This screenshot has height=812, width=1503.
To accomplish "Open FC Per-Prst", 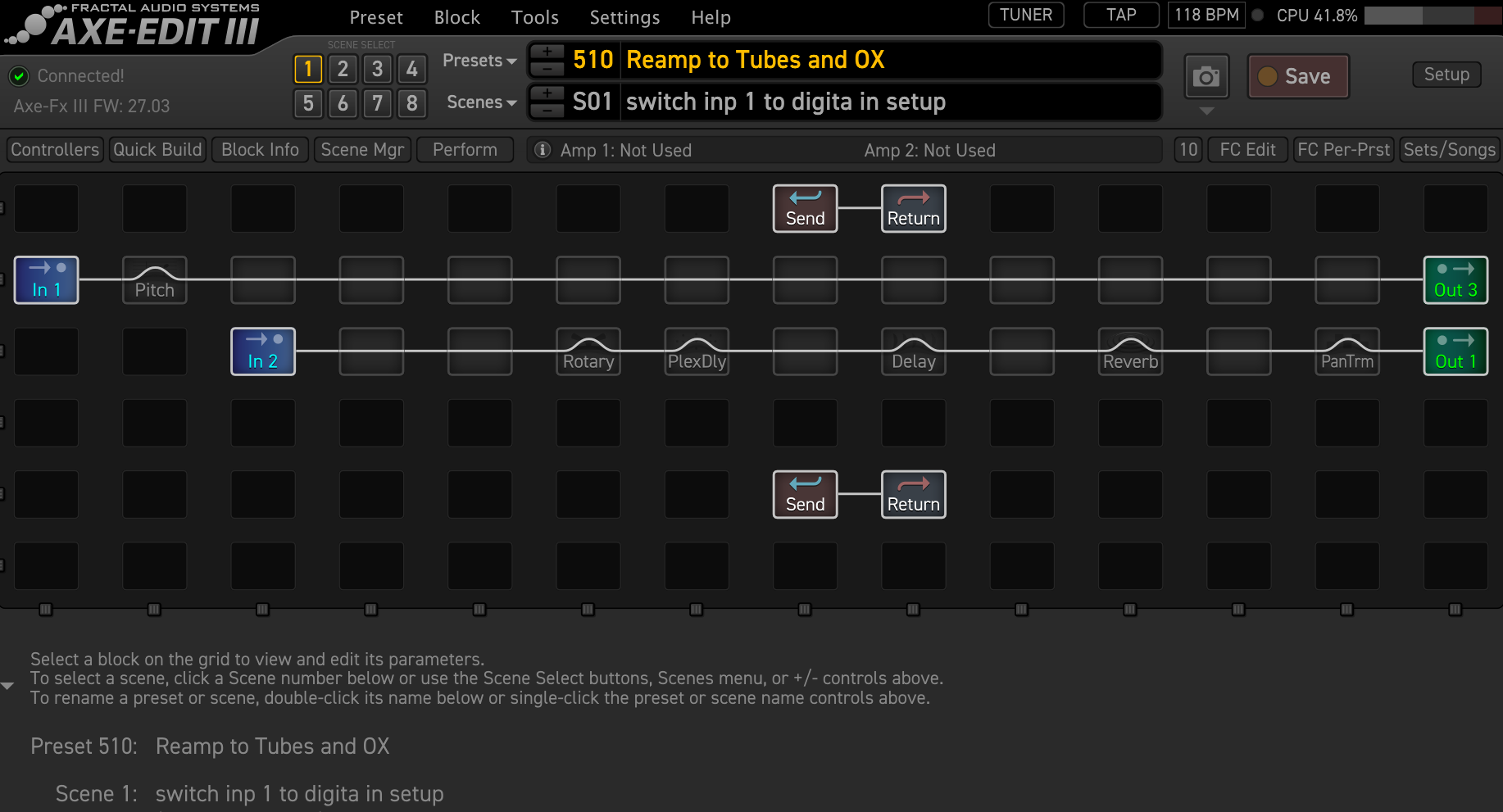I will 1343,150.
